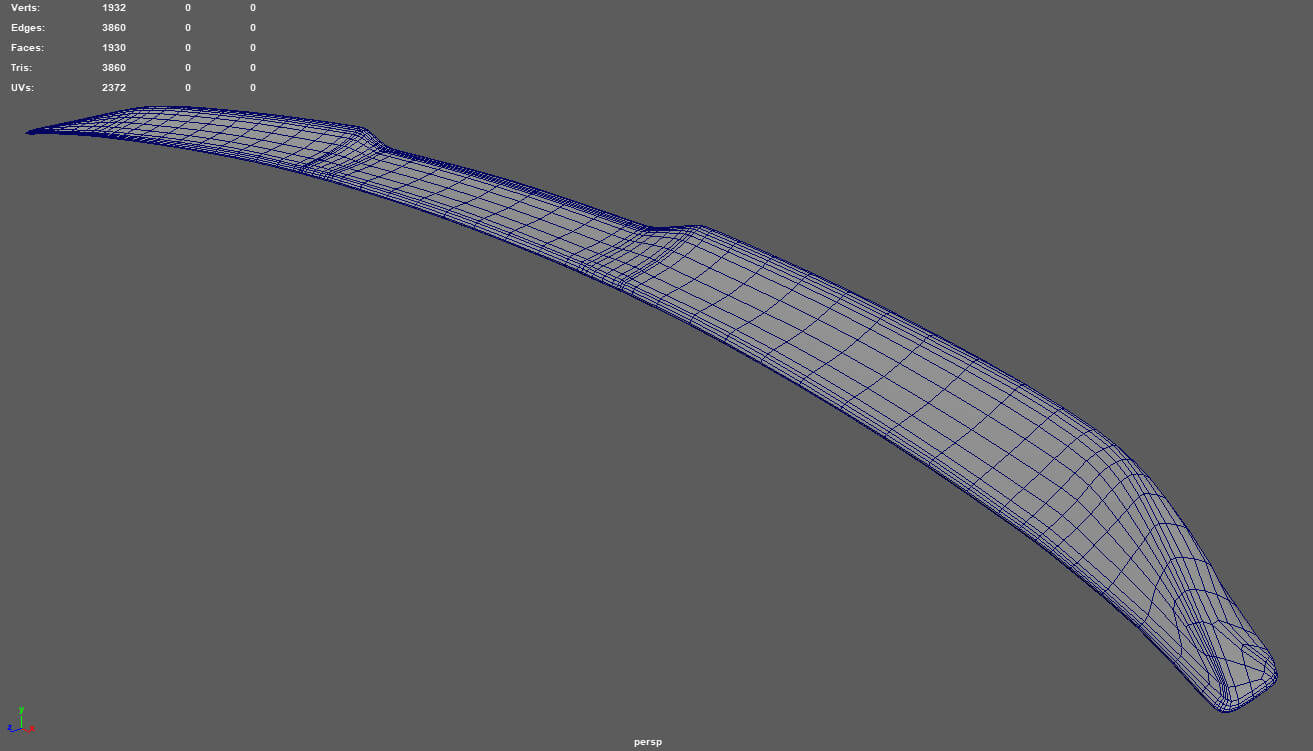Click the XYZ axis orientation gizmo
Screen dimensions: 1313x751
point(19,722)
